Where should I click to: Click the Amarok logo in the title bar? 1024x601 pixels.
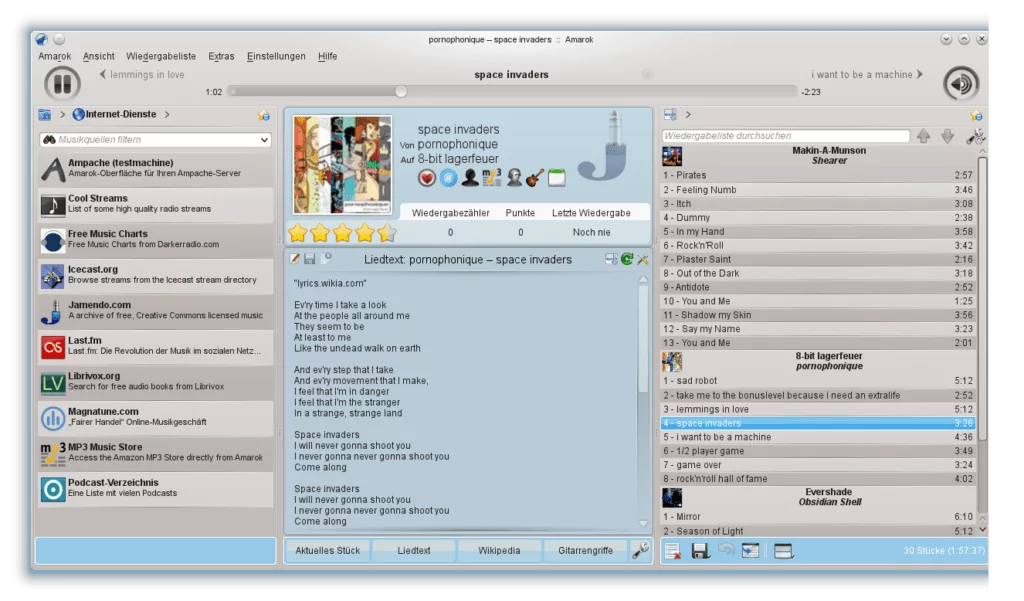(x=42, y=39)
